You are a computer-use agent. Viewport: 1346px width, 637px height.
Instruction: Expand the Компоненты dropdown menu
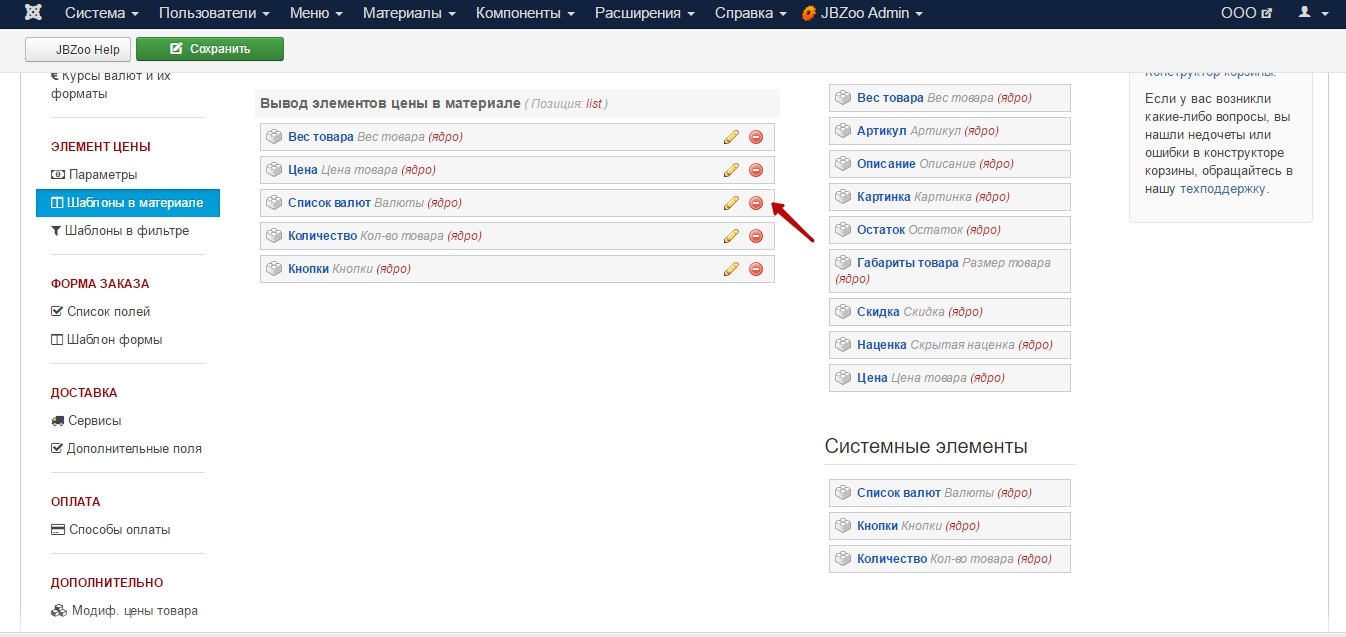(524, 13)
